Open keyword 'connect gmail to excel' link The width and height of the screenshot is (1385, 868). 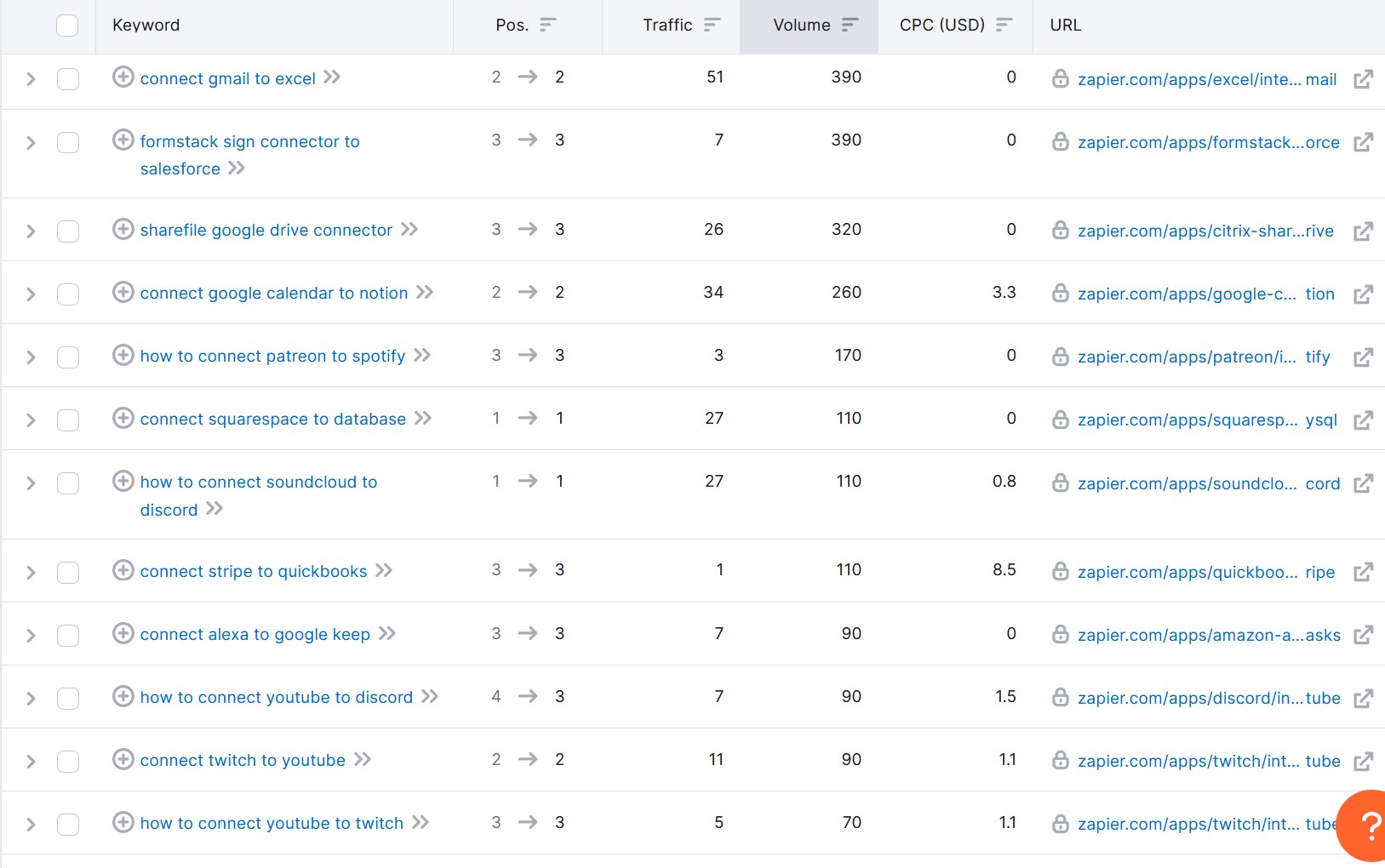coord(227,78)
